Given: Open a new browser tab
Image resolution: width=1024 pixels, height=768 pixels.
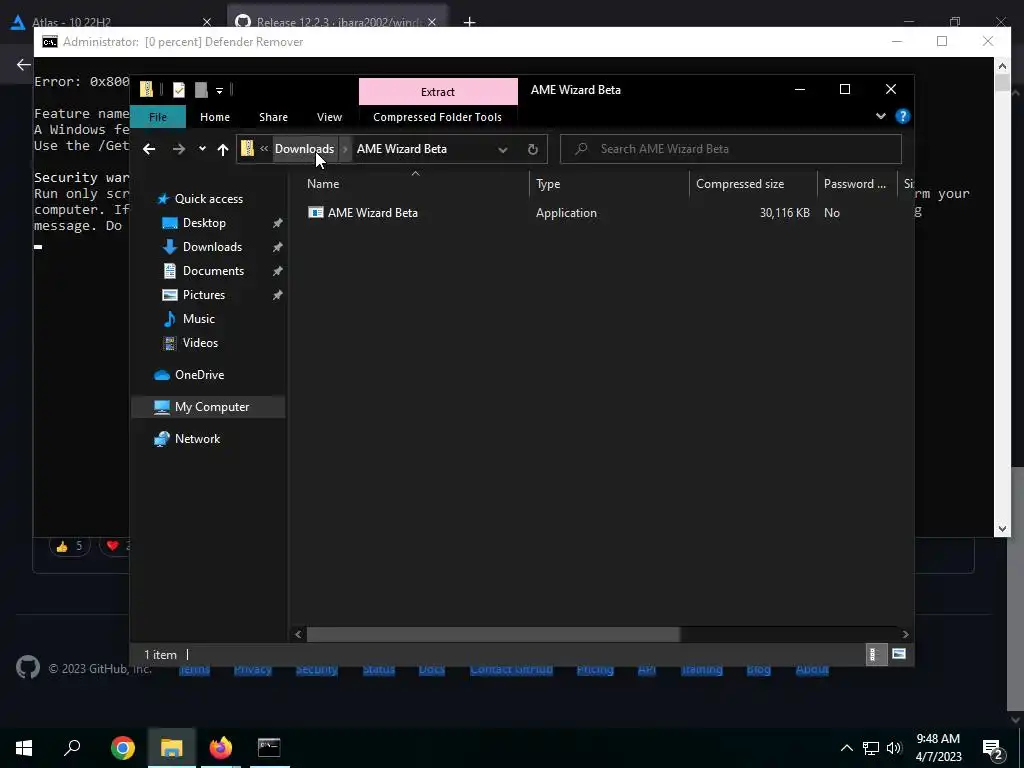Looking at the screenshot, I should pyautogui.click(x=469, y=22).
